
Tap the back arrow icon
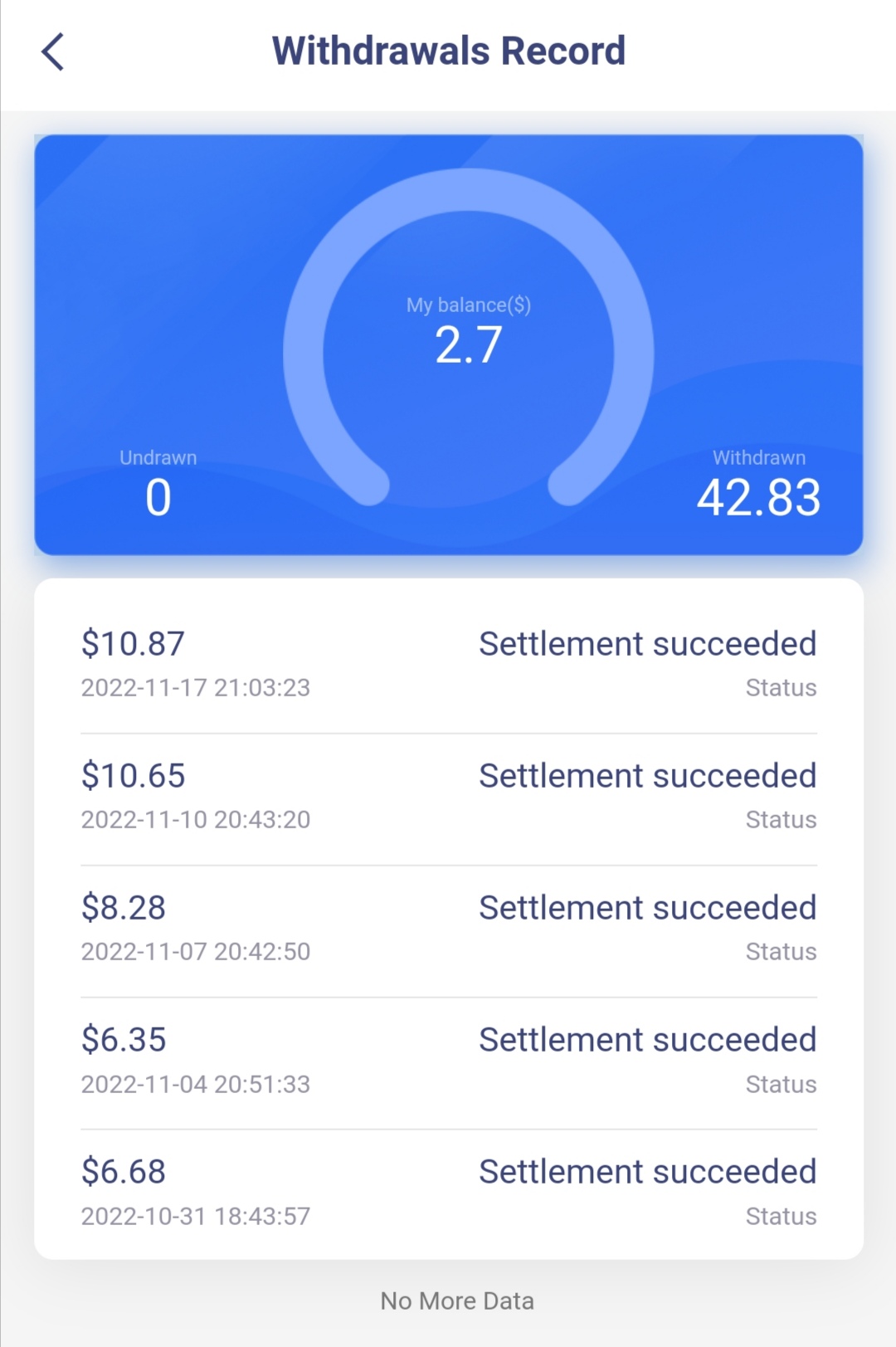point(53,51)
